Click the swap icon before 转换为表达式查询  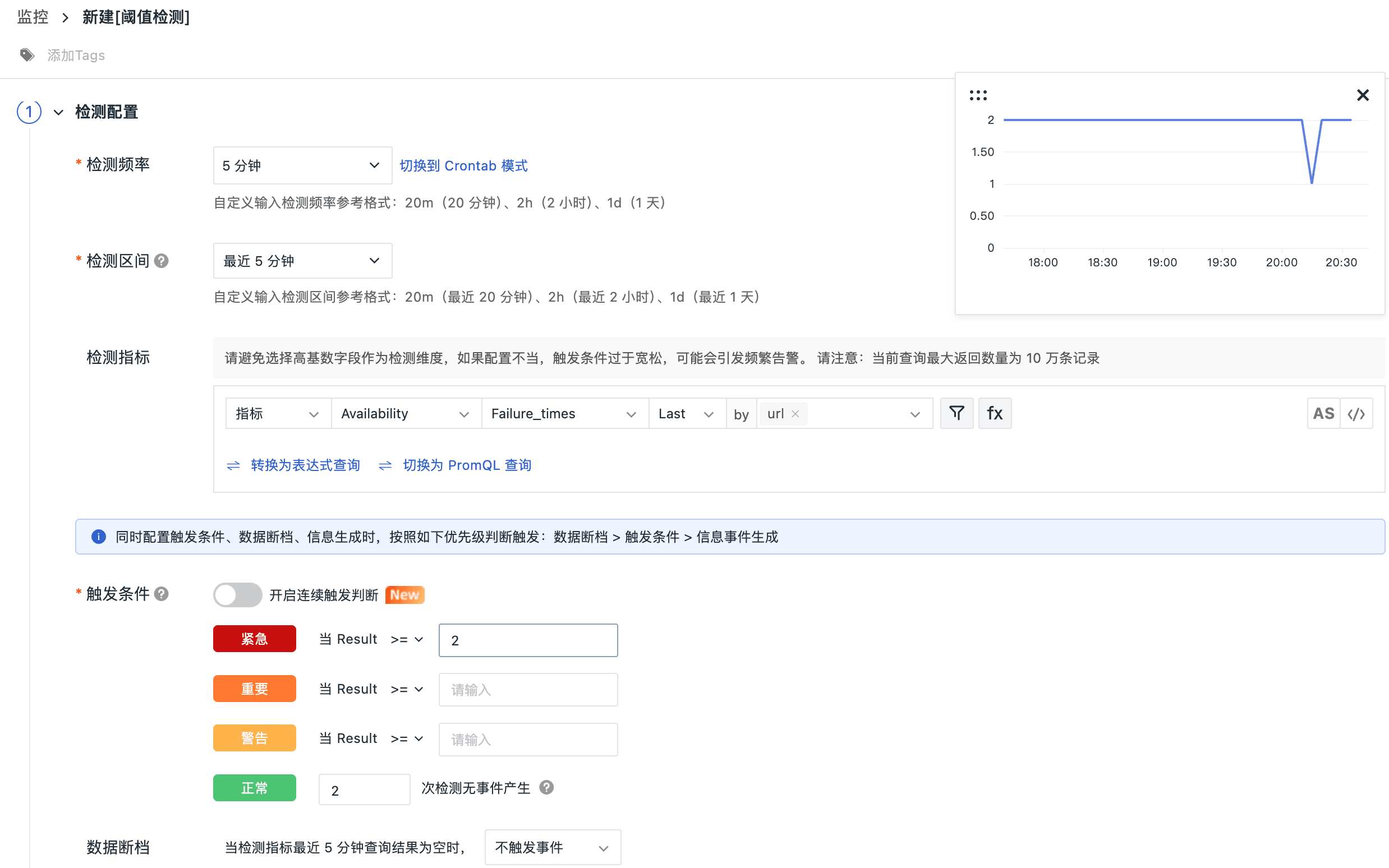click(233, 465)
